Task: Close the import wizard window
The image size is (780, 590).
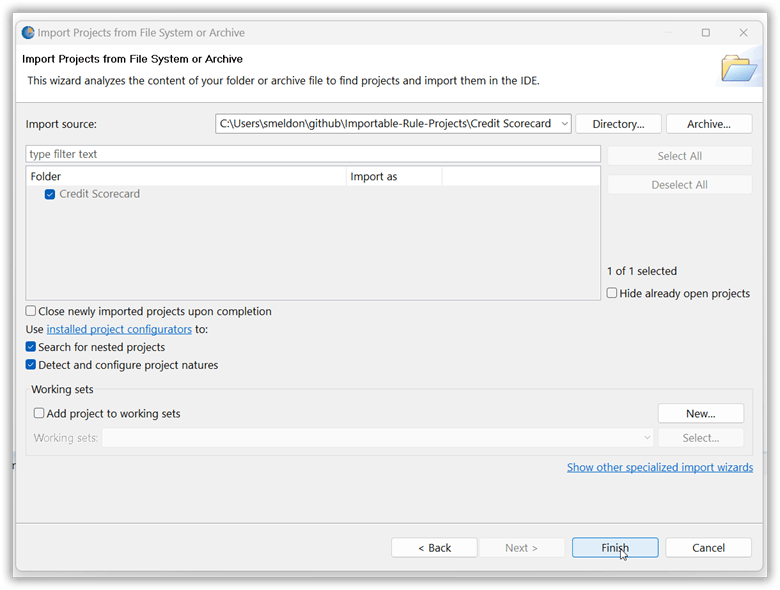Action: click(x=743, y=32)
